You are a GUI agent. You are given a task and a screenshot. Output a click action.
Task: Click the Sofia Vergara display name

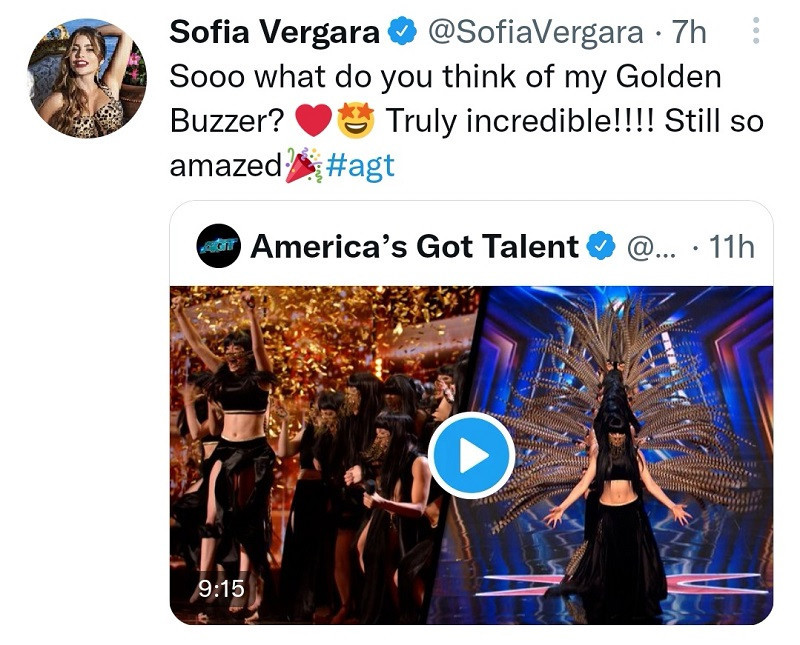274,32
